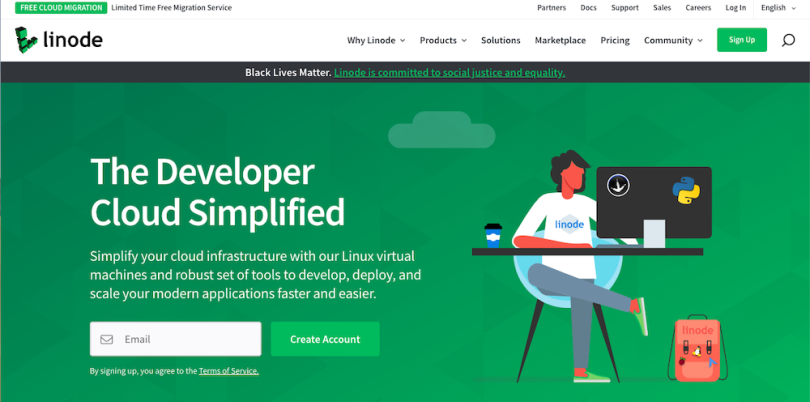This screenshot has width=810, height=402.
Task: Click the round black badge on the monitor
Action: coord(618,185)
